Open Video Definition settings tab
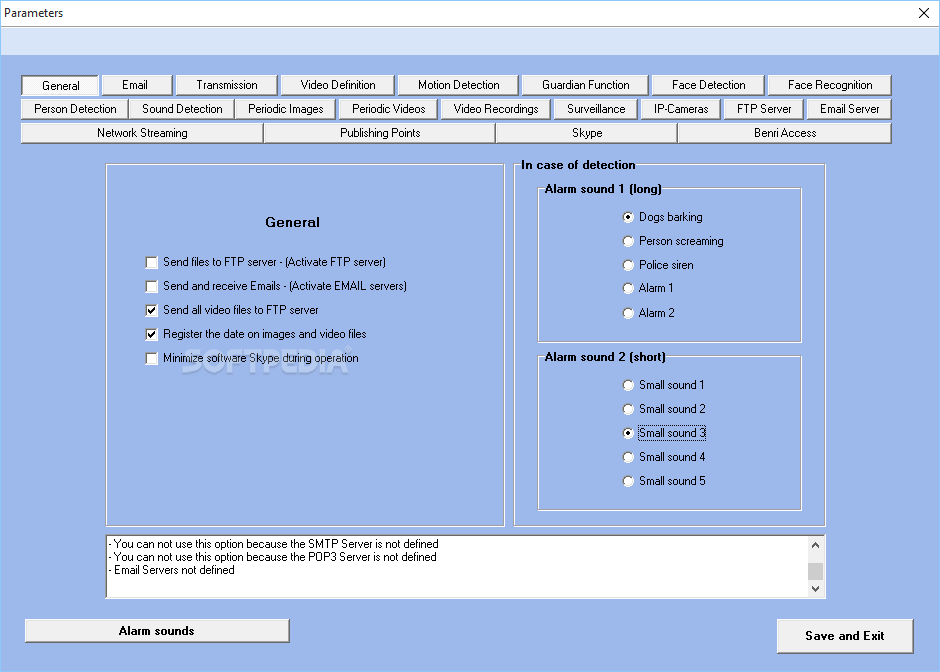The image size is (940, 672). 338,85
